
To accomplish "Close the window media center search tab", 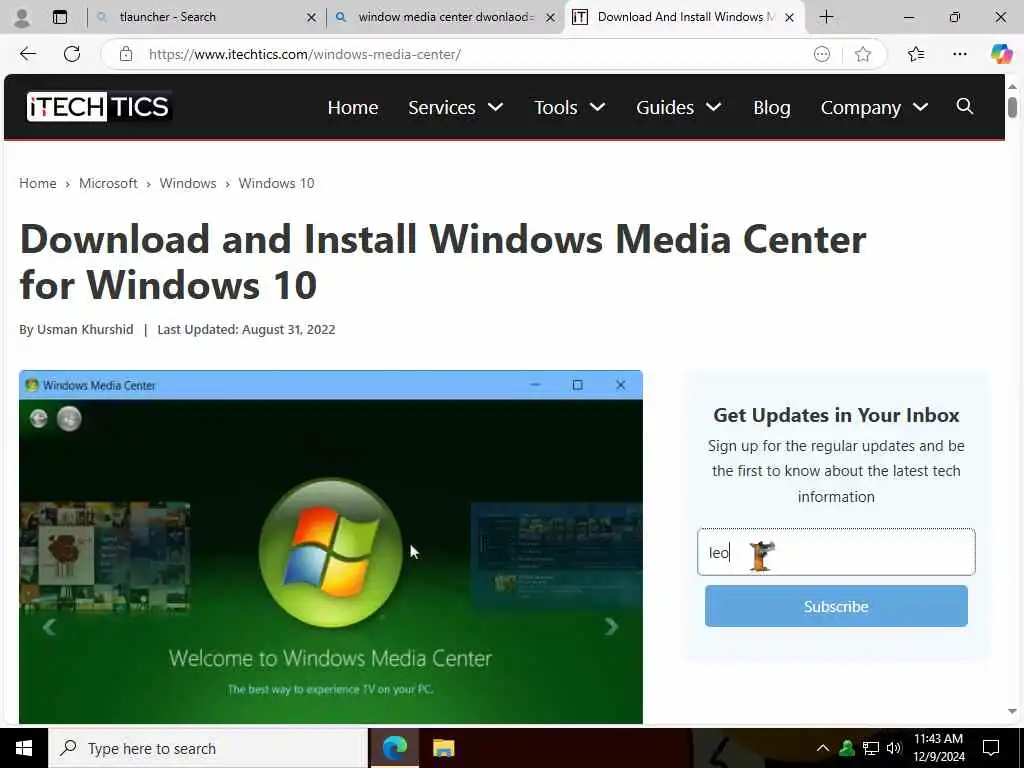I will [551, 18].
